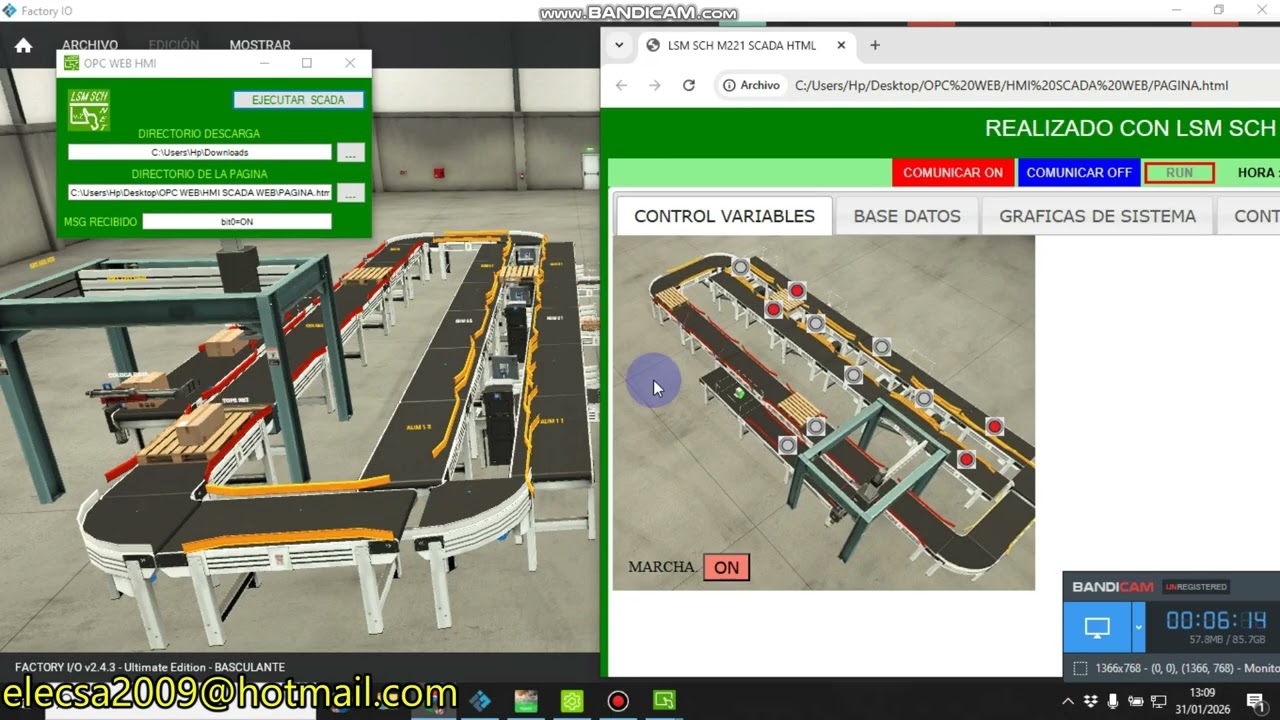Viewport: 1280px width, 720px height.
Task: Click the battery tray icon
Action: coord(1136,701)
